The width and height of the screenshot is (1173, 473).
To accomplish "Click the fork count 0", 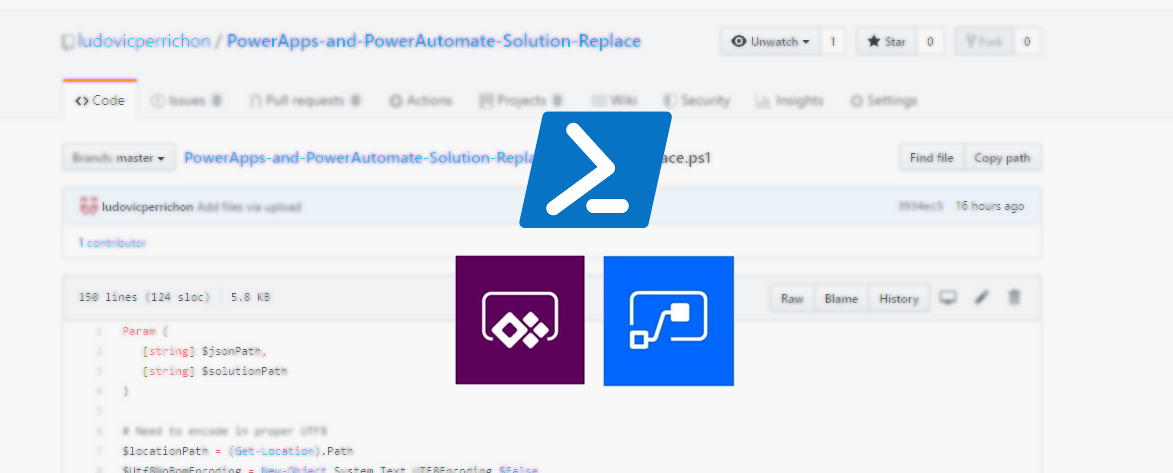I will click(x=1026, y=42).
